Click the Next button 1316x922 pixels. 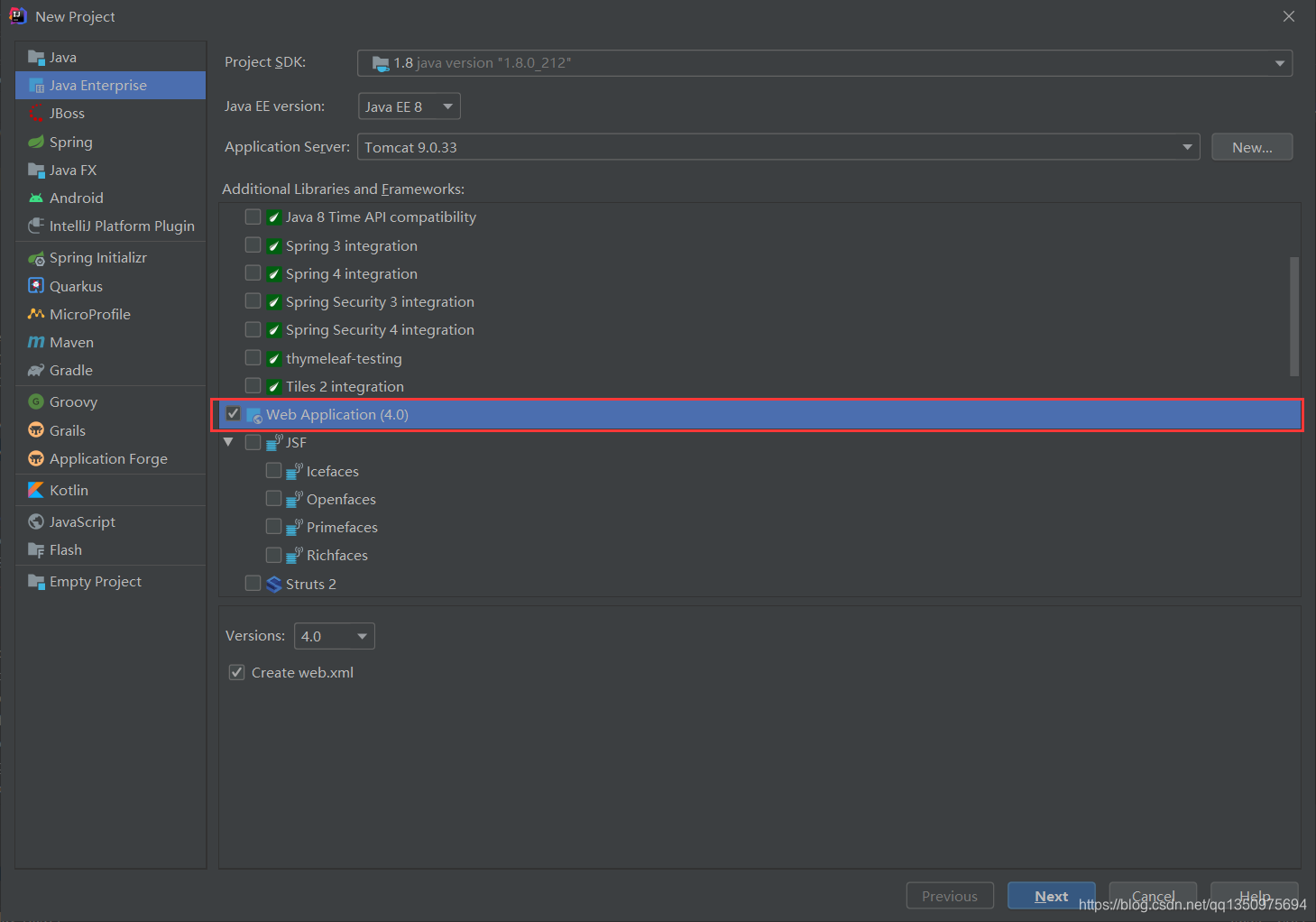[1052, 896]
